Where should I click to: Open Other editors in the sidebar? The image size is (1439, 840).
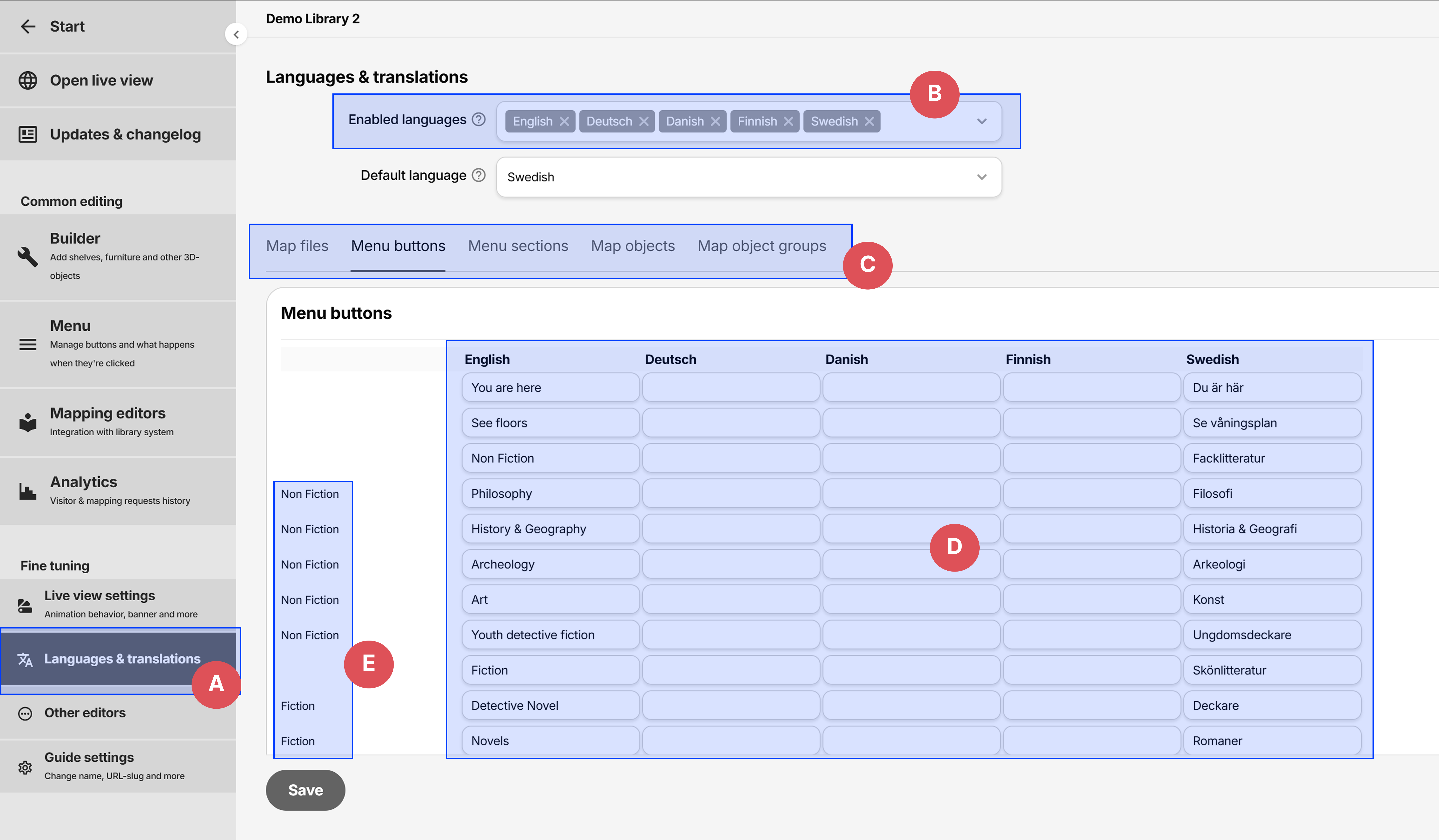point(85,713)
